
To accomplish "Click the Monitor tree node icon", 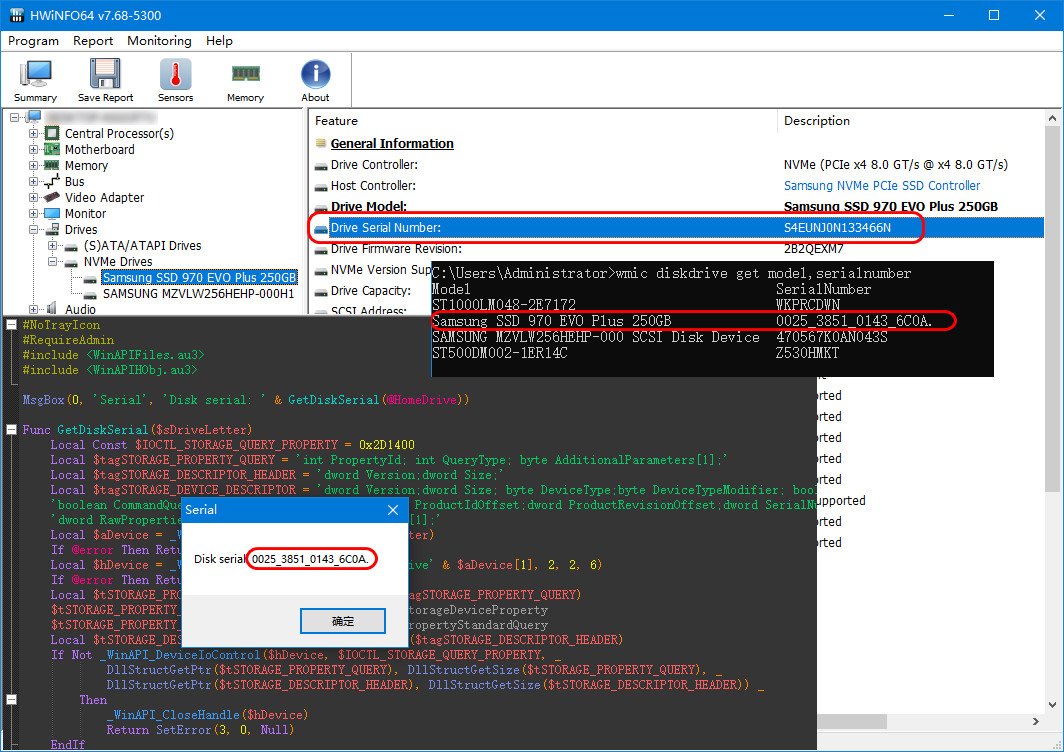I will (x=52, y=213).
